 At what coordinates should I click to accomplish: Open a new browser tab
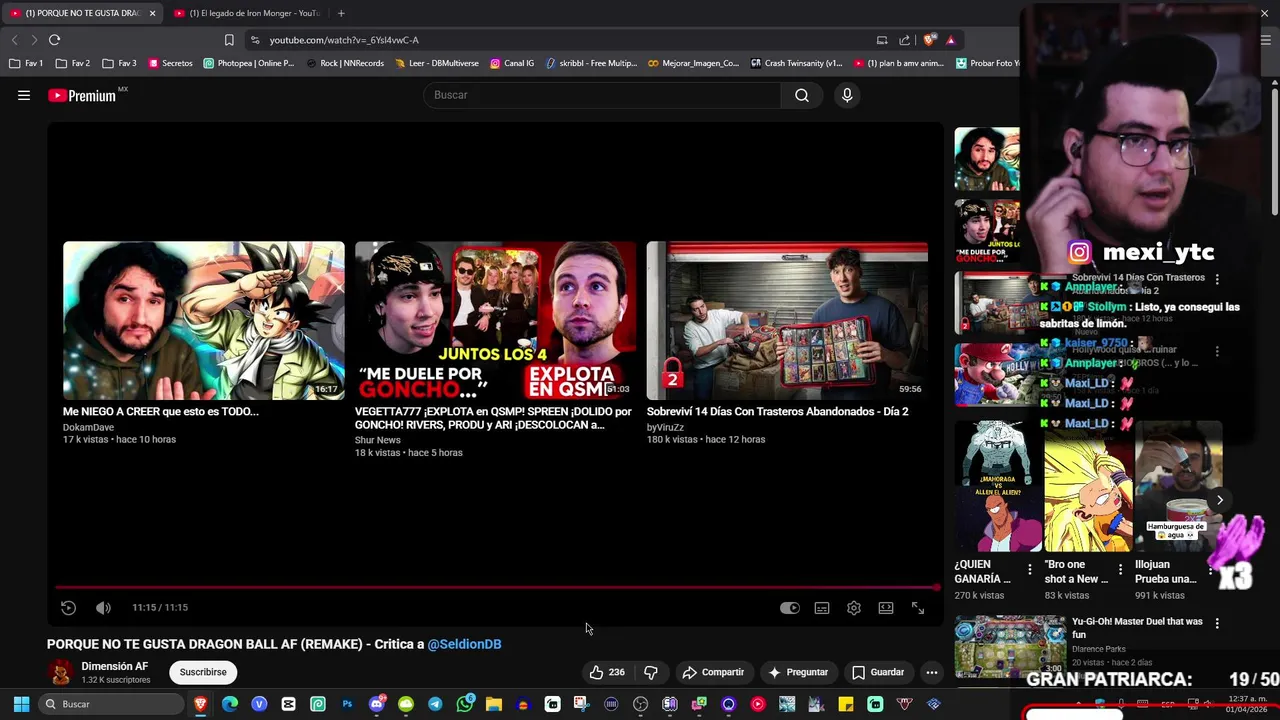pos(341,13)
